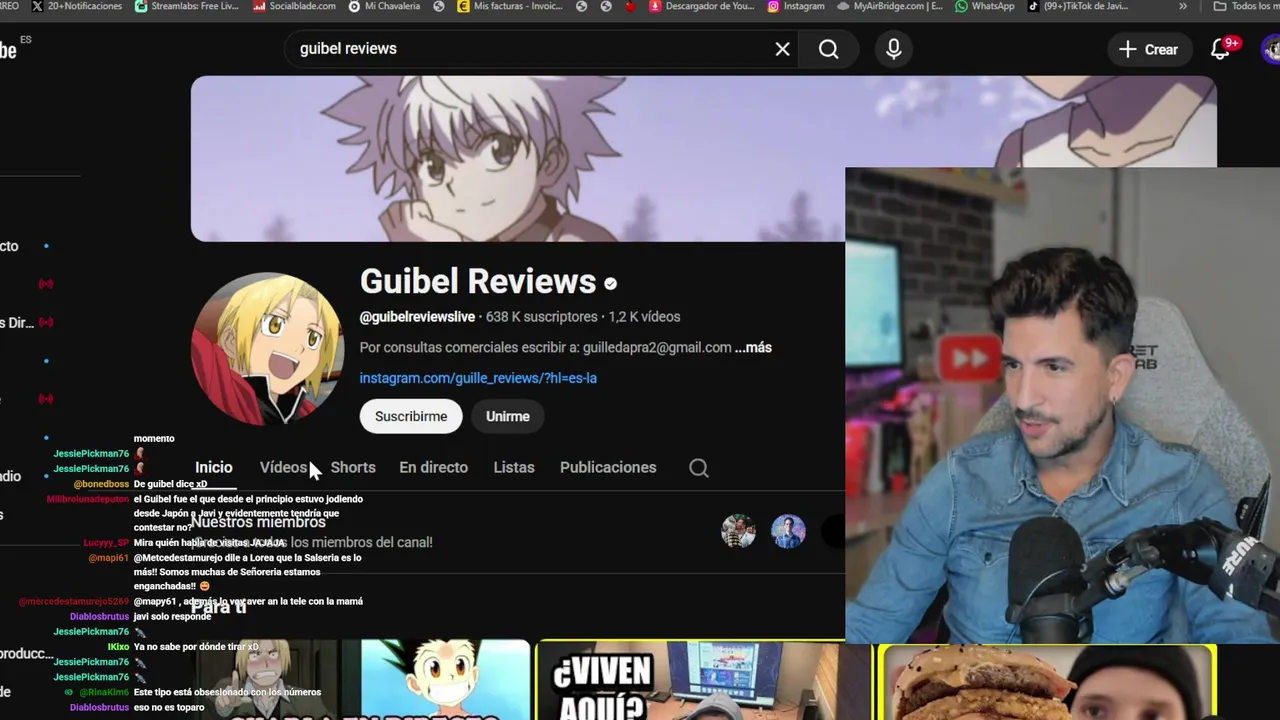Open the Crear create menu

pyautogui.click(x=1148, y=49)
